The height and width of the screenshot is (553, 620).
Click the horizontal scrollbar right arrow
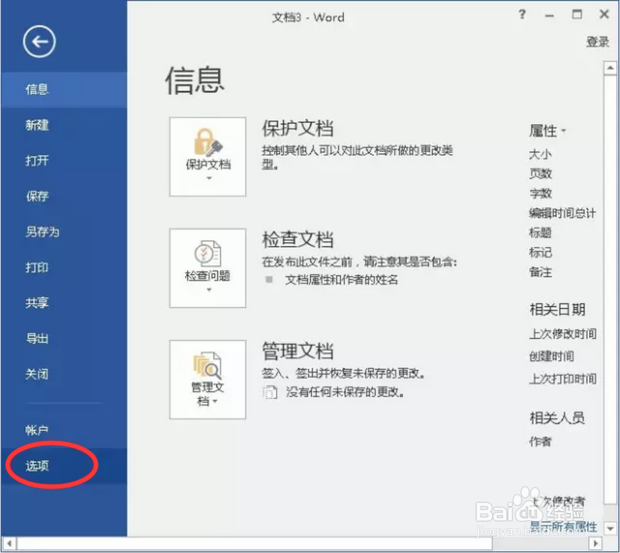point(596,544)
